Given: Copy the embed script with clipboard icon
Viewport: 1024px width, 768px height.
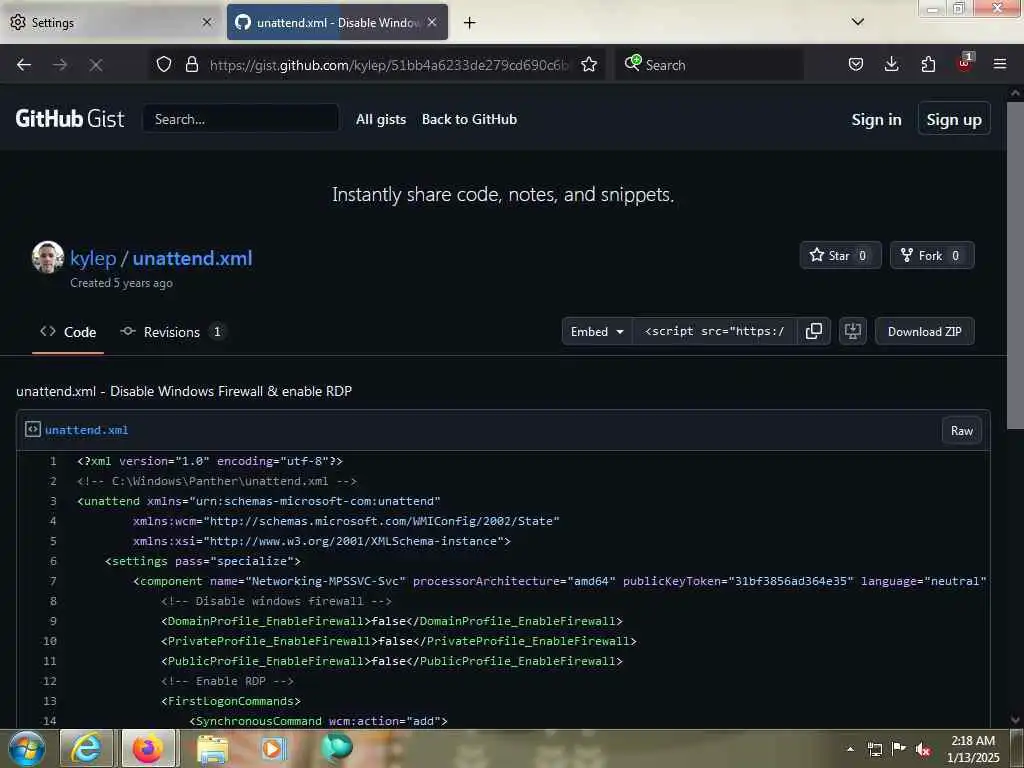Looking at the screenshot, I should [814, 332].
